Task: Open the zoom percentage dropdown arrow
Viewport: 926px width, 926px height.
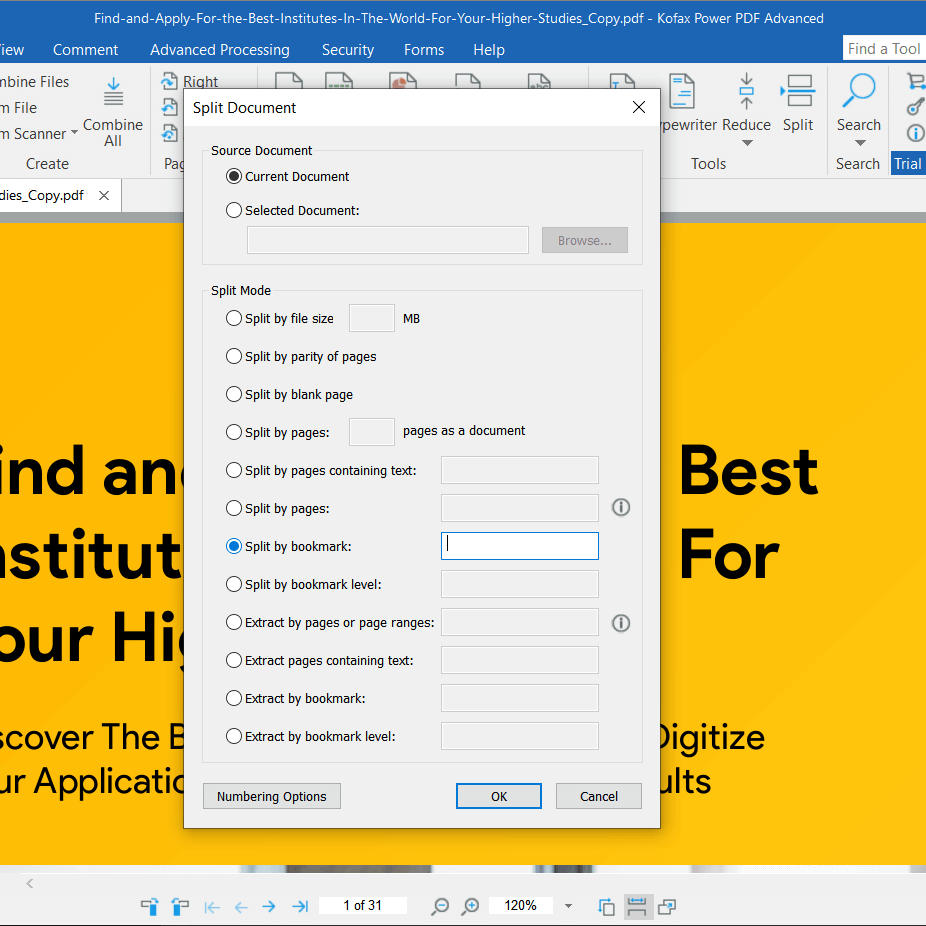Action: (568, 906)
